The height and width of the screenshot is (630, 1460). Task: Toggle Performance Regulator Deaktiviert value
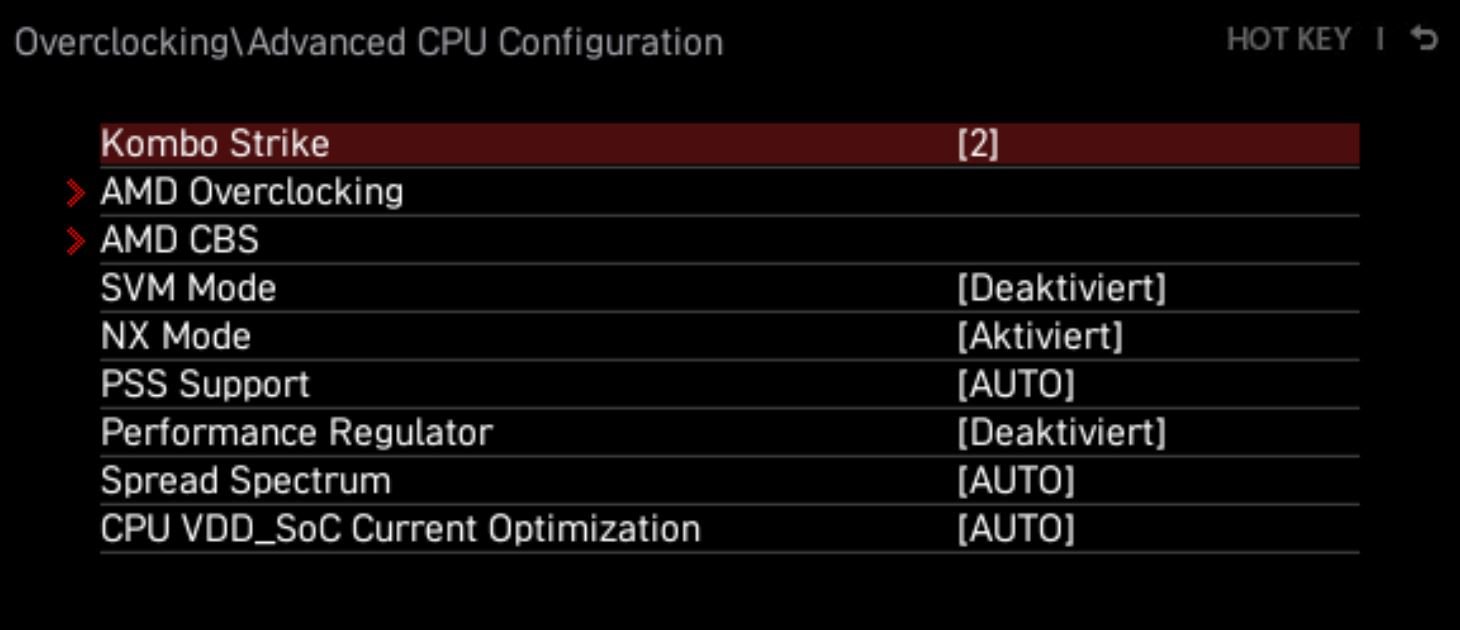point(1061,433)
